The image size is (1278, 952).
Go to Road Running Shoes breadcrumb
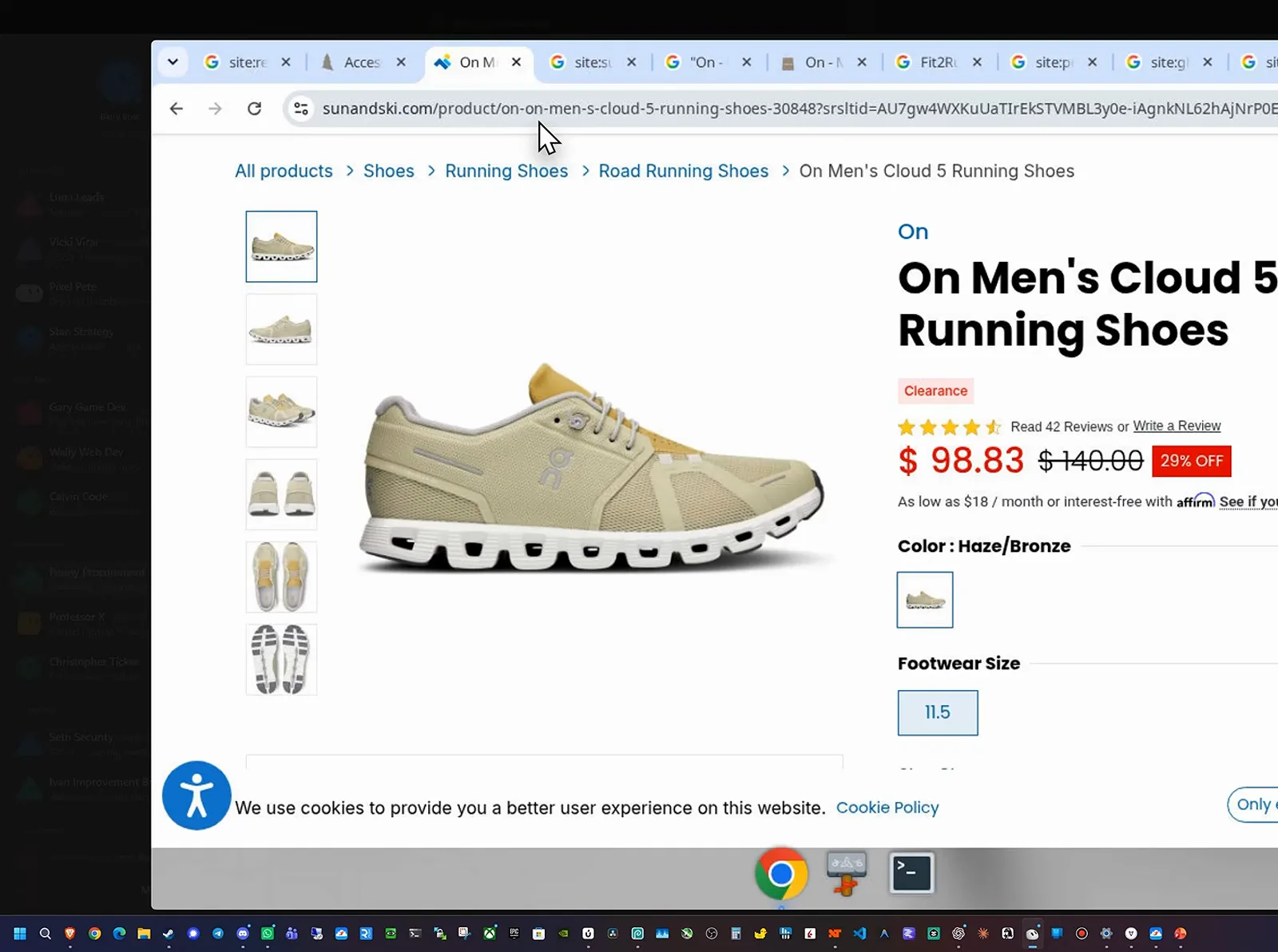point(684,171)
